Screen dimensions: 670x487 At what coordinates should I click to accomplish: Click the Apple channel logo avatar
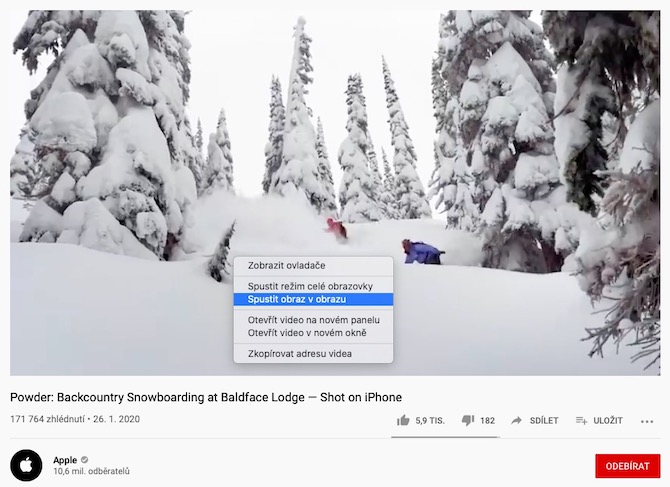pyautogui.click(x=26, y=465)
